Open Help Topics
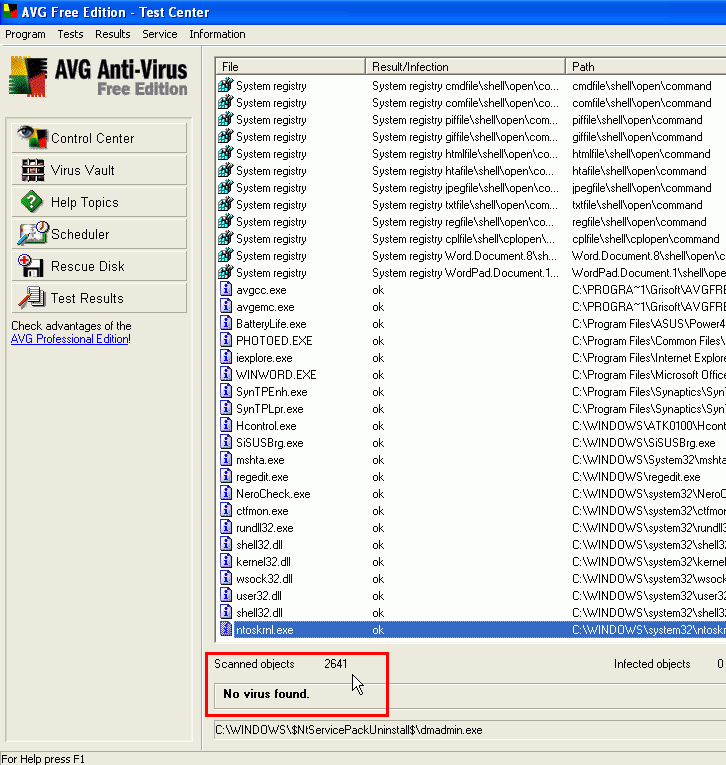 [x=99, y=202]
